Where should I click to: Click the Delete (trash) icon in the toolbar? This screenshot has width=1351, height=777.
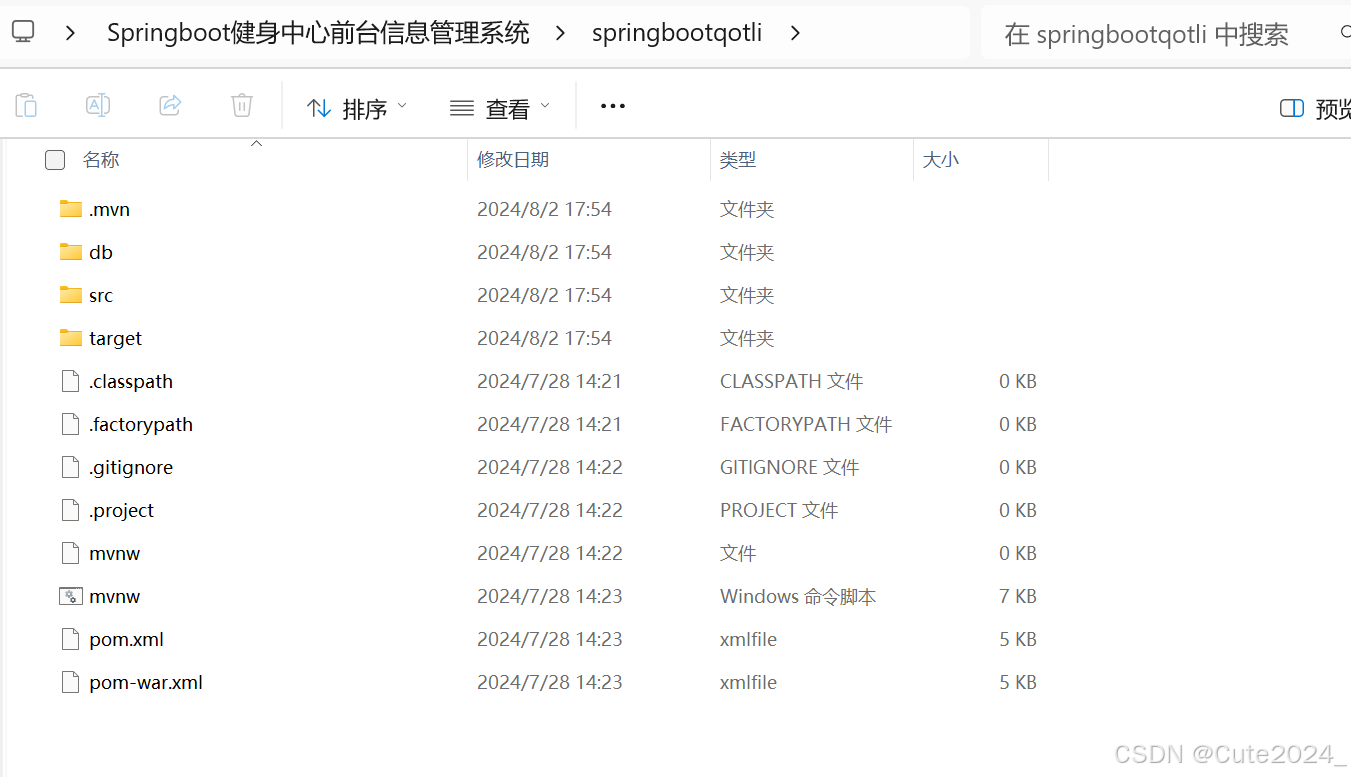point(241,105)
